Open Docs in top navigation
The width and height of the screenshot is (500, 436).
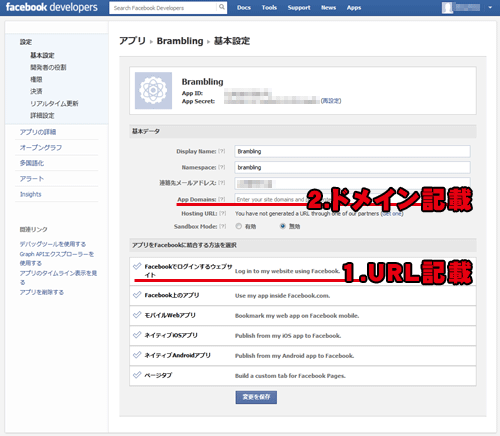(244, 7)
